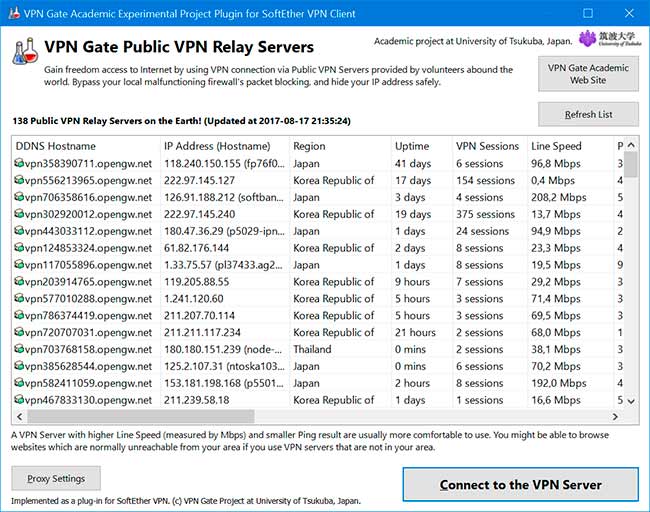Viewport: 650px width, 512px height.
Task: Click the horizontal scrollbar thumb
Action: tap(141, 416)
